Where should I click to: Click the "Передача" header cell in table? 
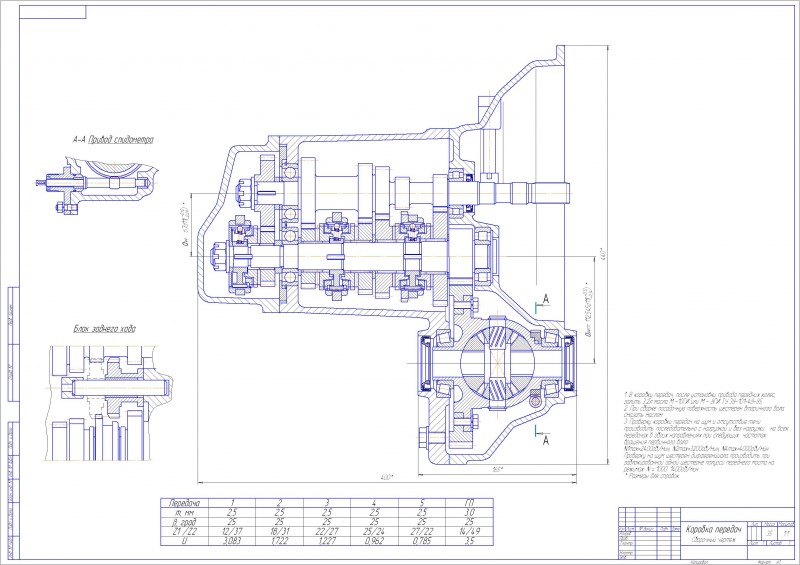(x=184, y=503)
